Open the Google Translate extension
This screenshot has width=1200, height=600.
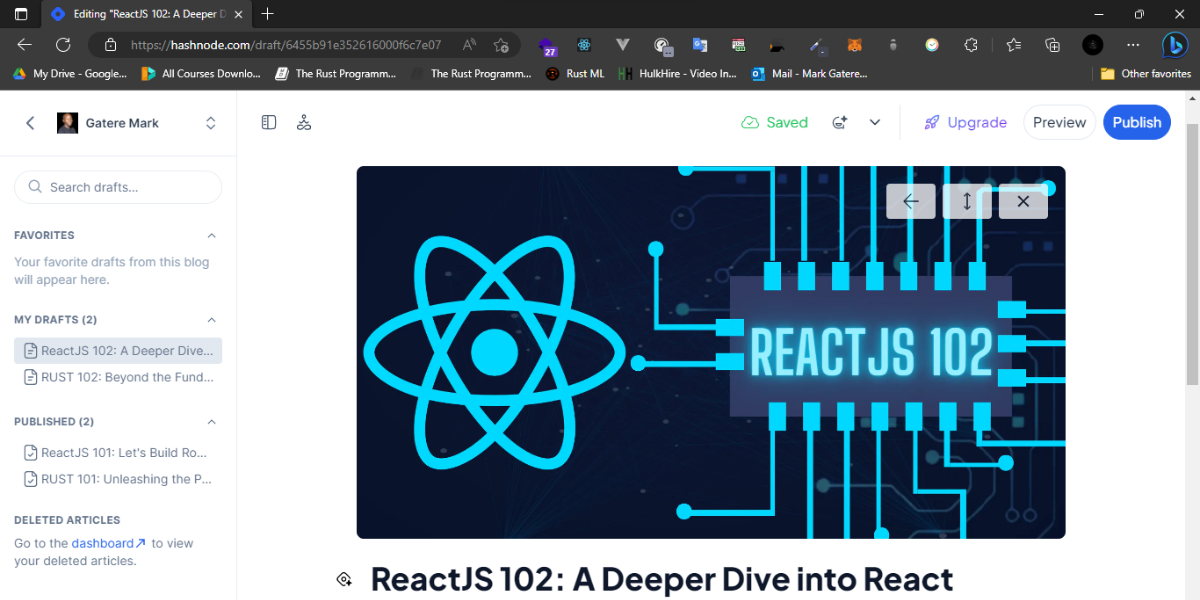(700, 45)
